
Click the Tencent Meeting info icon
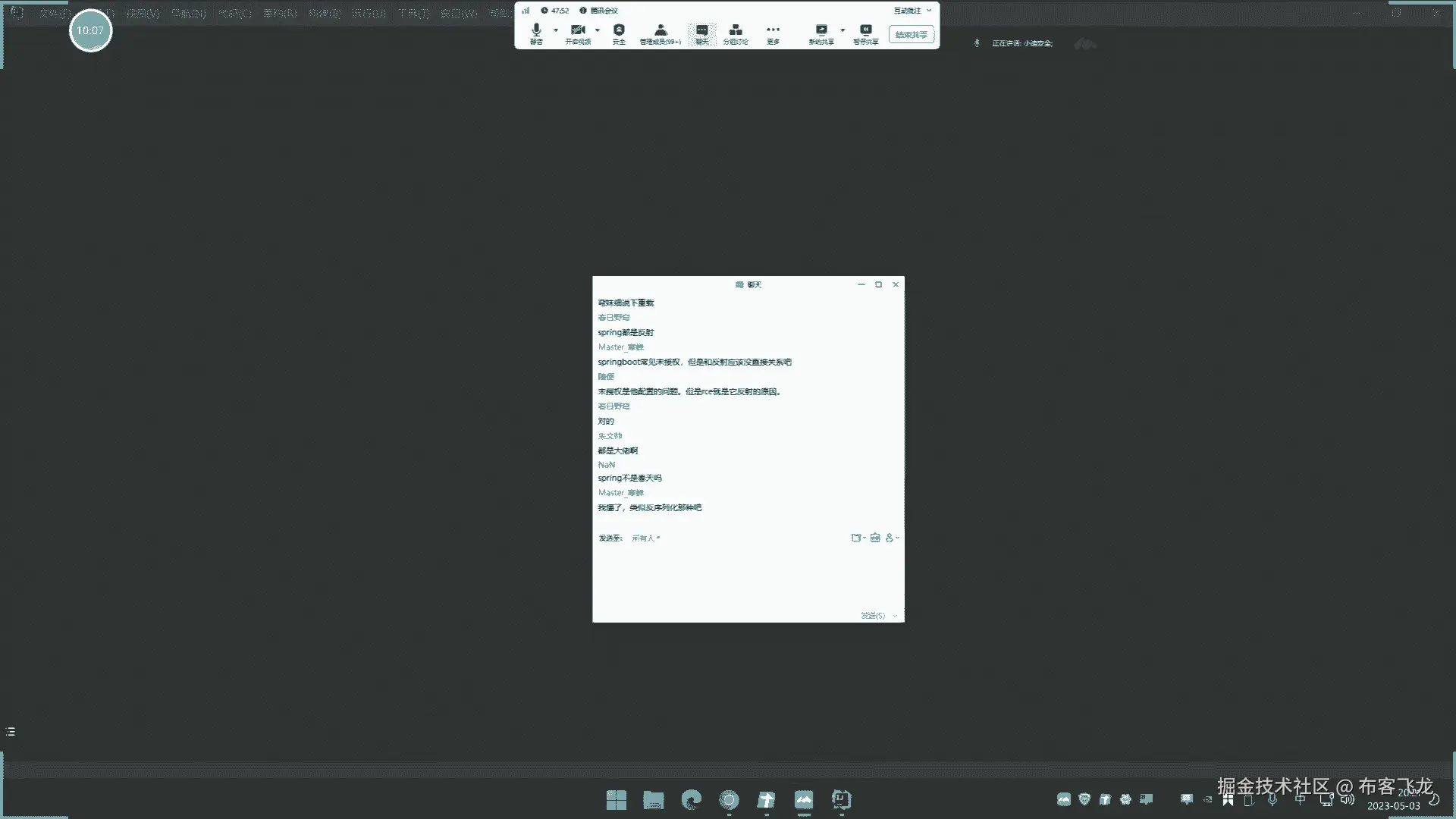tap(583, 11)
